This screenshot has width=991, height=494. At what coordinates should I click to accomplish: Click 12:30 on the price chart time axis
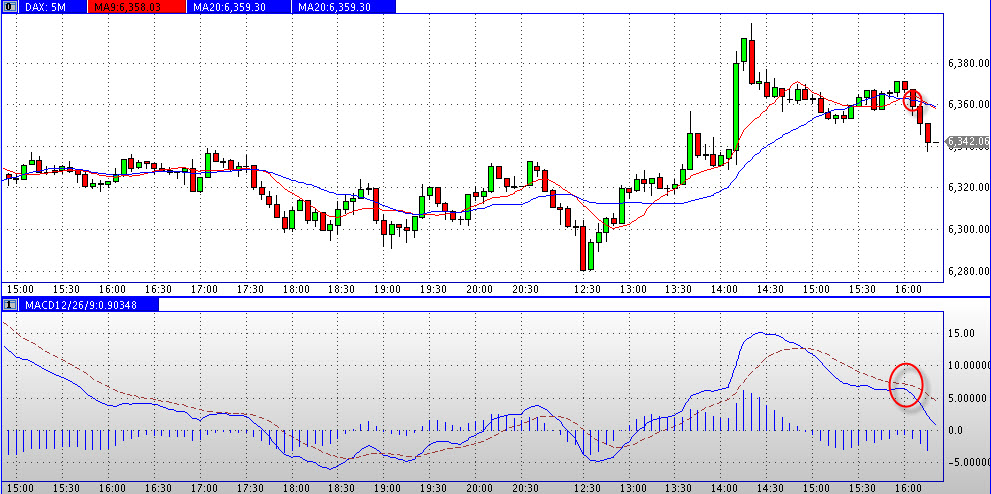tap(587, 289)
